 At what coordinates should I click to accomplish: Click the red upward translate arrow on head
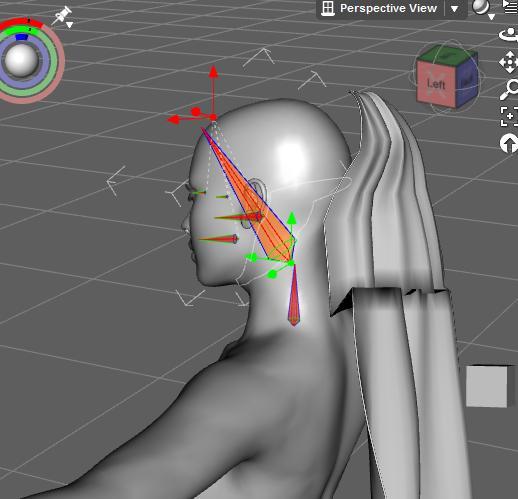213,88
